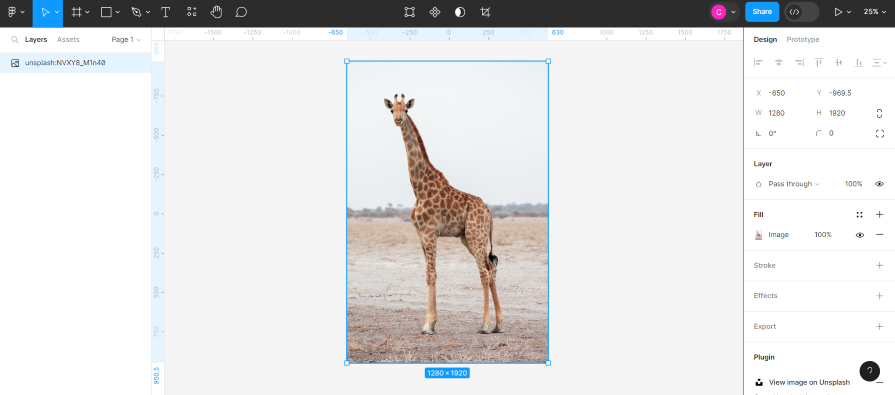
Task: Click Image fill opacity 100%
Action: pos(823,235)
